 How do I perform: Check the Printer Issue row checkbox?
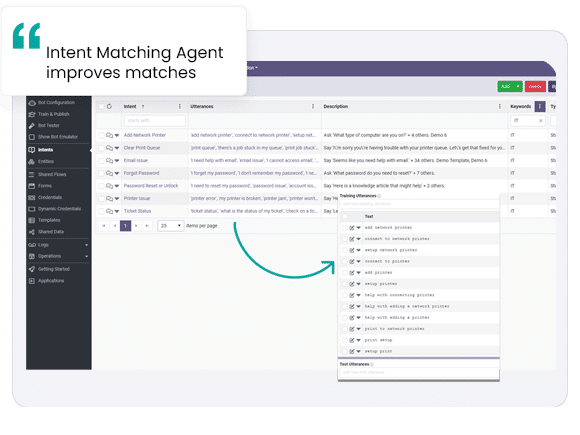tap(101, 199)
